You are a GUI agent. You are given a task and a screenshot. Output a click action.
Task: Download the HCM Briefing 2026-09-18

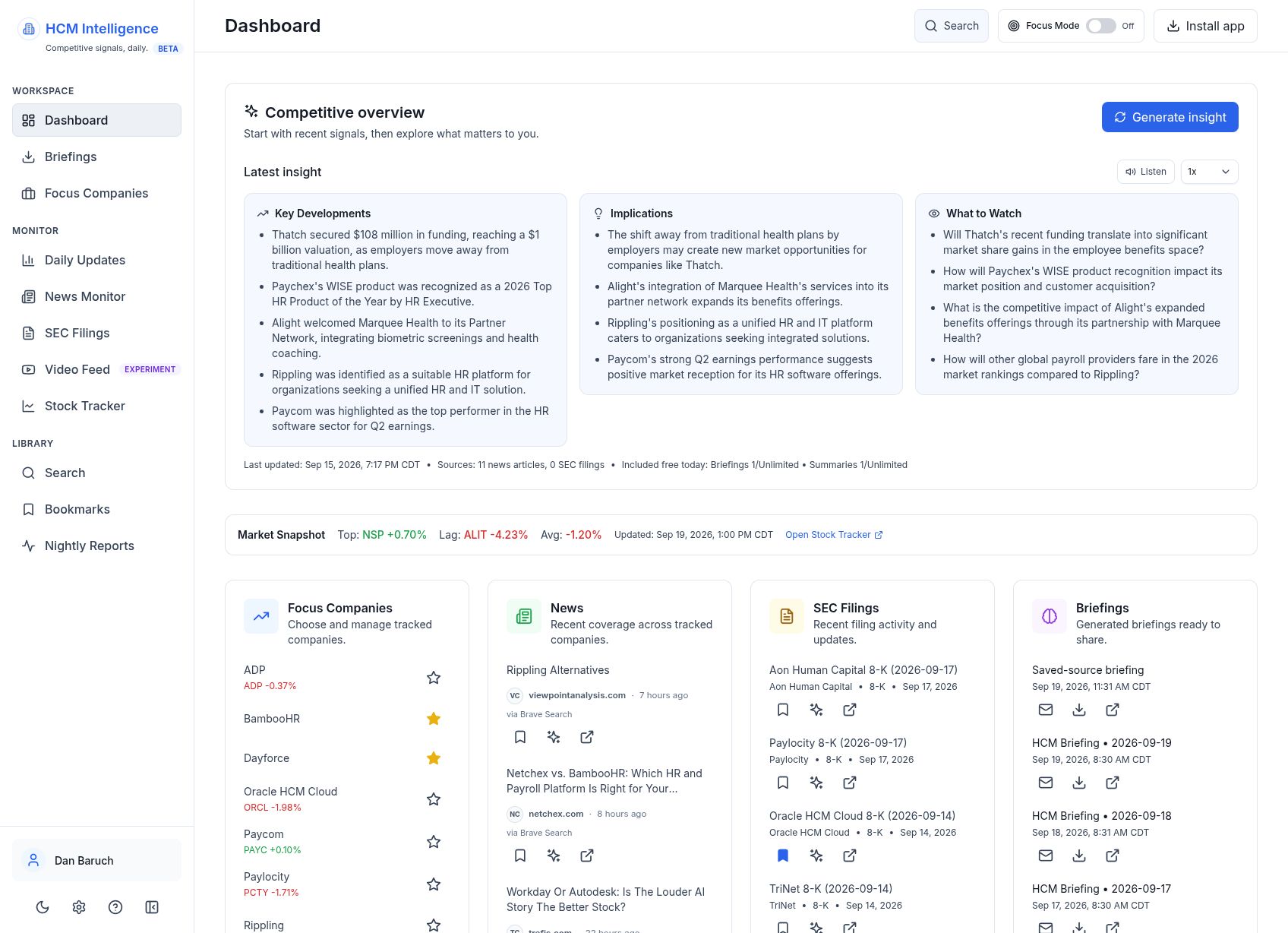click(x=1079, y=856)
